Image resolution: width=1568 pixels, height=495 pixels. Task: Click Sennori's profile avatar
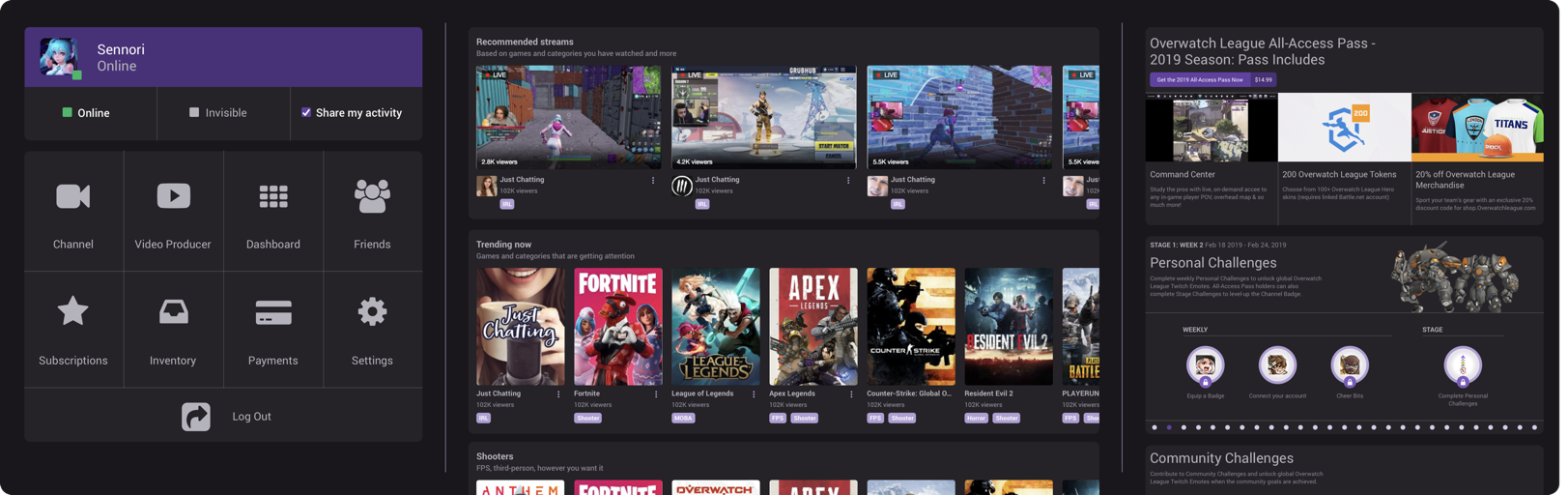tap(60, 57)
